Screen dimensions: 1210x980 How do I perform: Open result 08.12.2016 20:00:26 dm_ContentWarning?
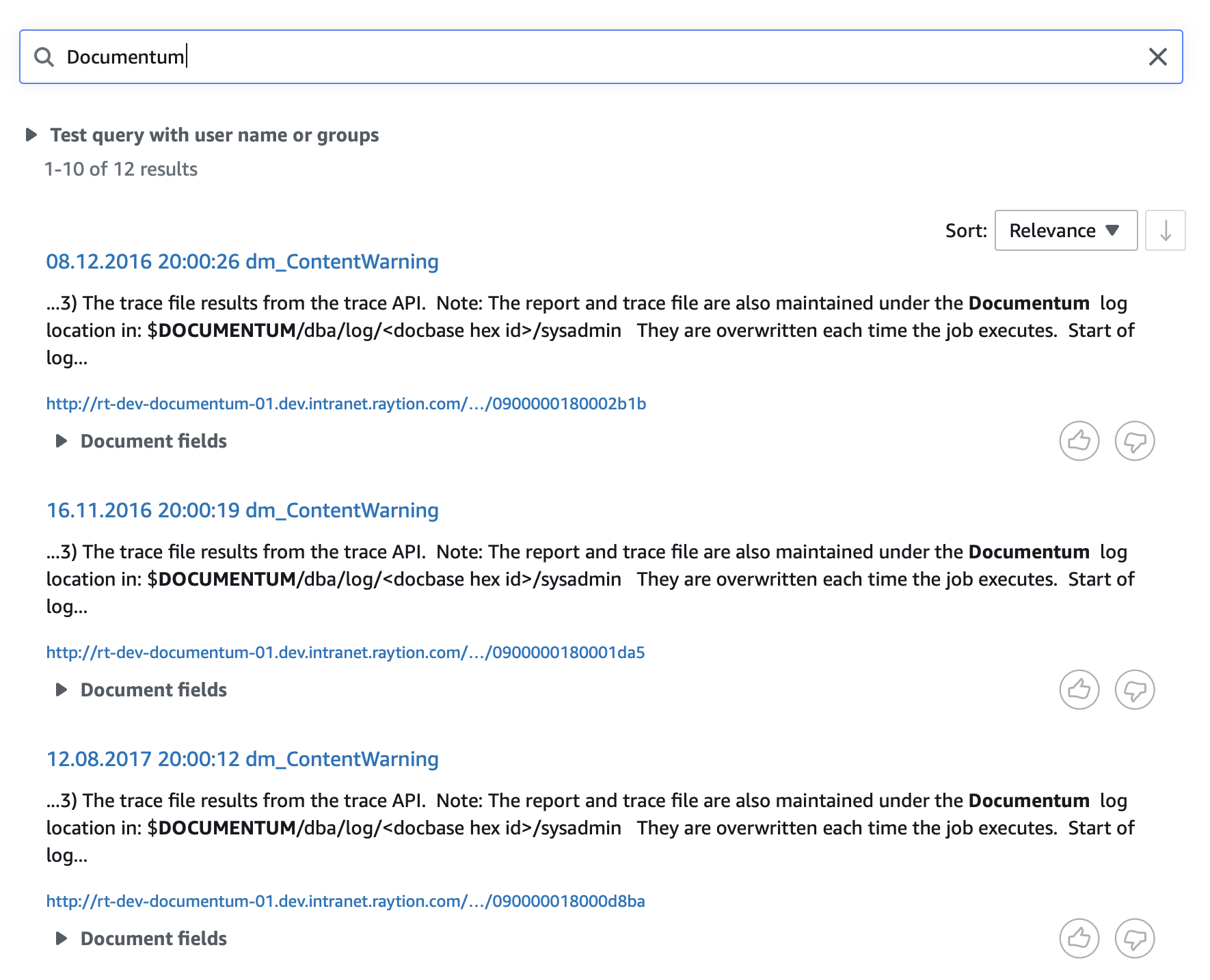242,262
